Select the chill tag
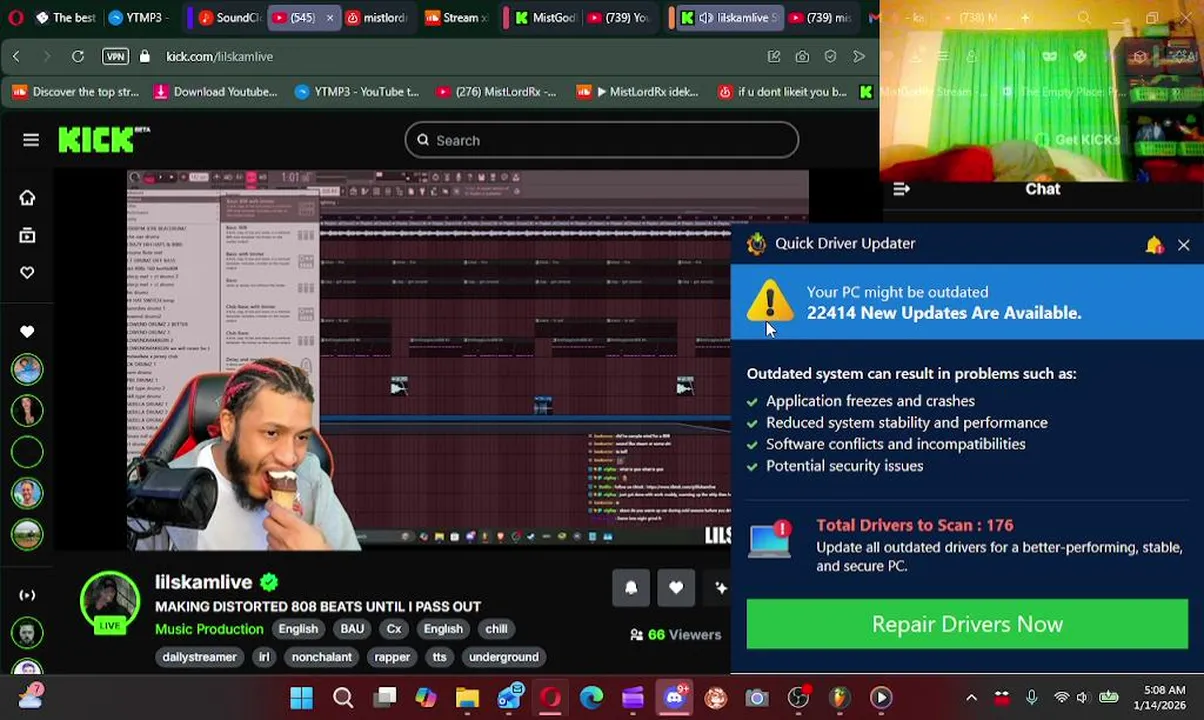Viewport: 1204px width, 720px height. pos(496,629)
